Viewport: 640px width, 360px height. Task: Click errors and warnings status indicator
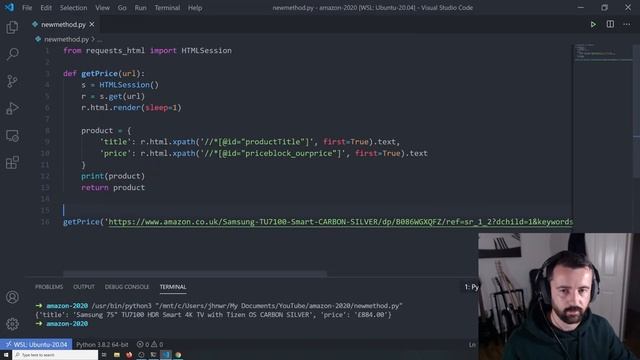coord(150,344)
